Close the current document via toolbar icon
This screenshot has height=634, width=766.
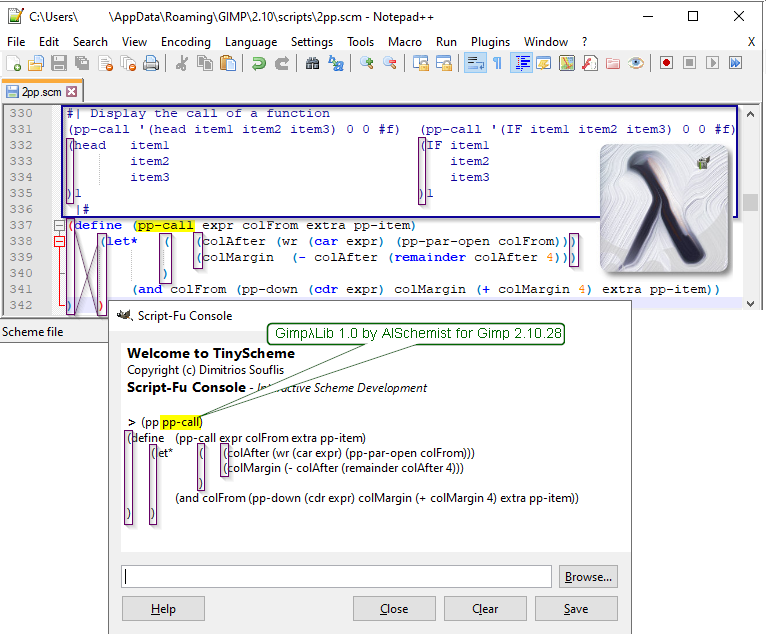click(x=105, y=63)
